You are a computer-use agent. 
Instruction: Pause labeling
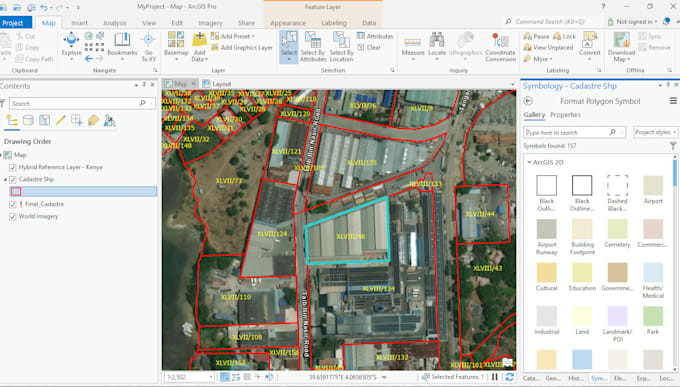[536, 36]
